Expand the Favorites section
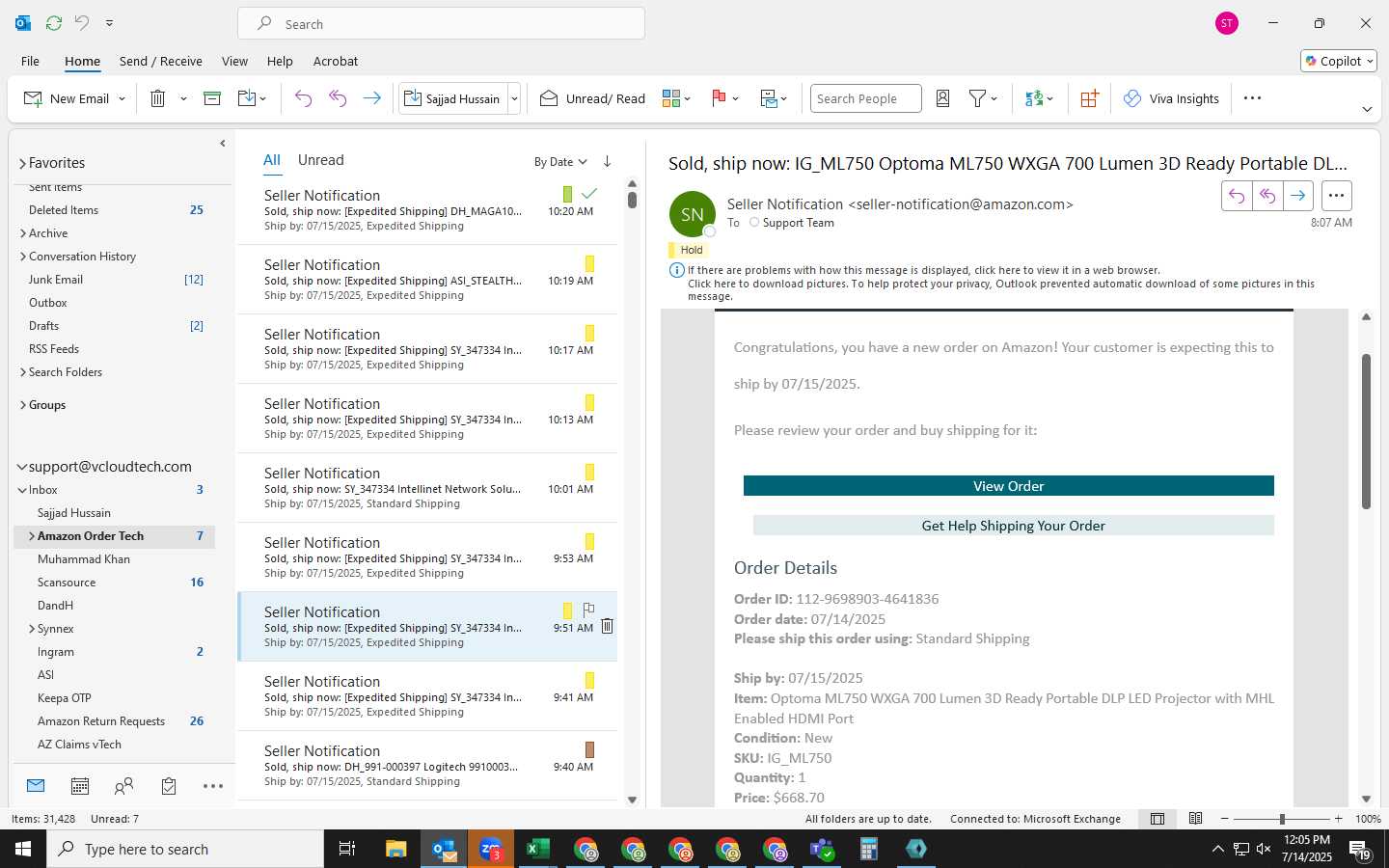 [22, 163]
